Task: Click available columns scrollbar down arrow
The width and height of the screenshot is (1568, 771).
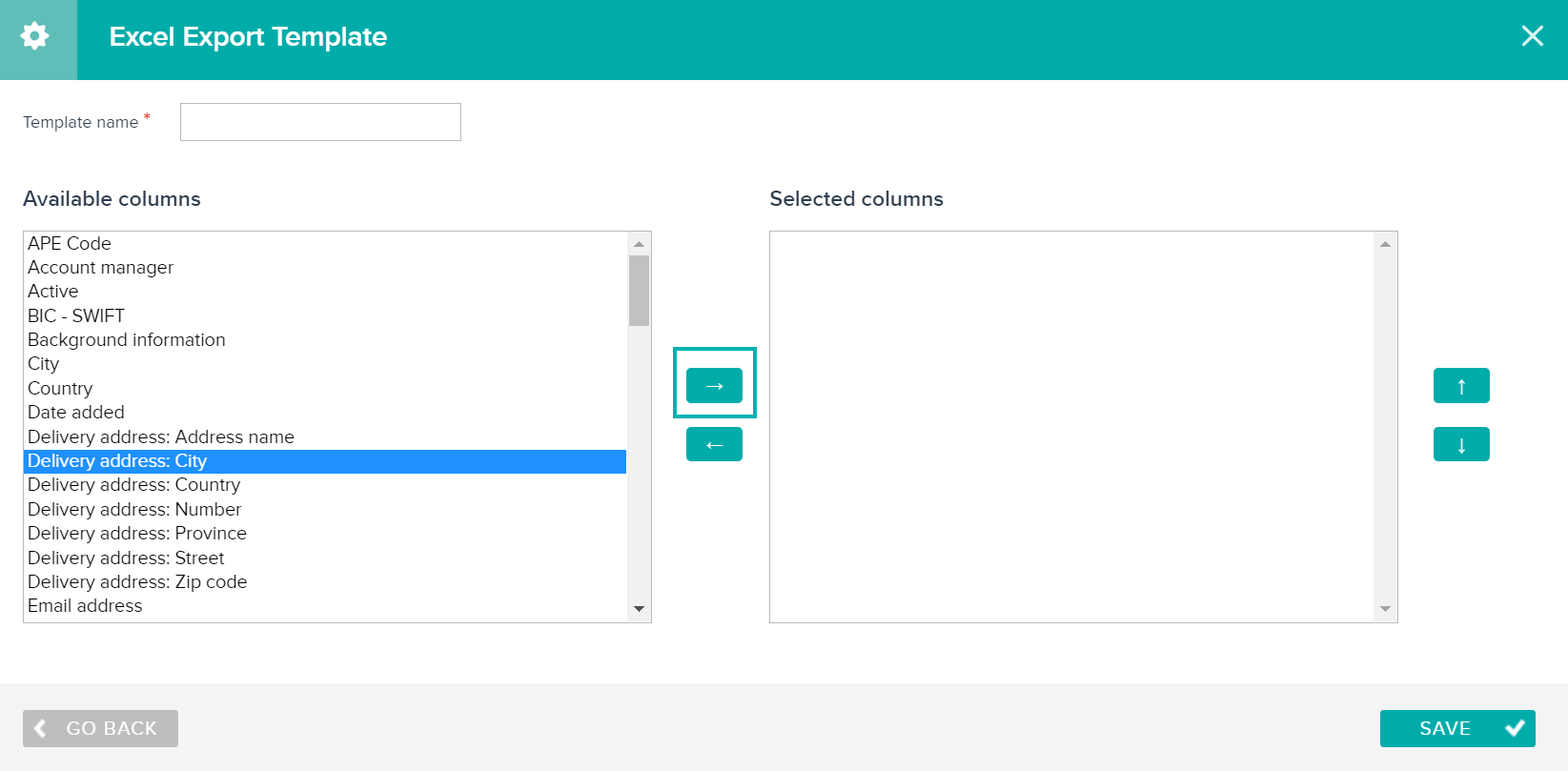Action: 639,609
